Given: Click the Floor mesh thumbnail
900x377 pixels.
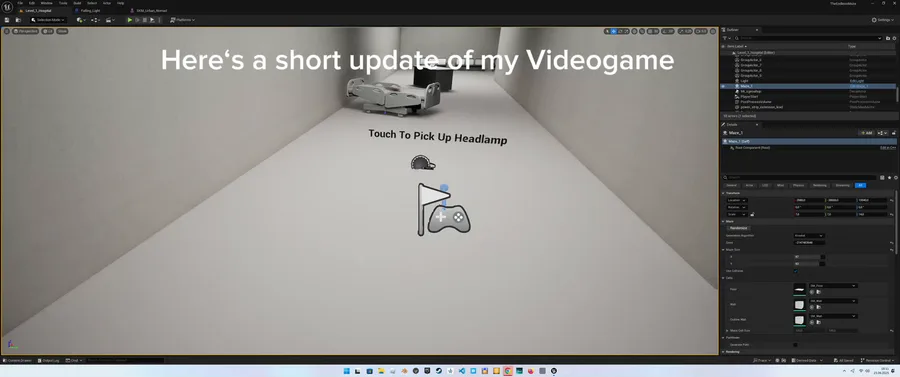Looking at the screenshot, I should click(799, 289).
